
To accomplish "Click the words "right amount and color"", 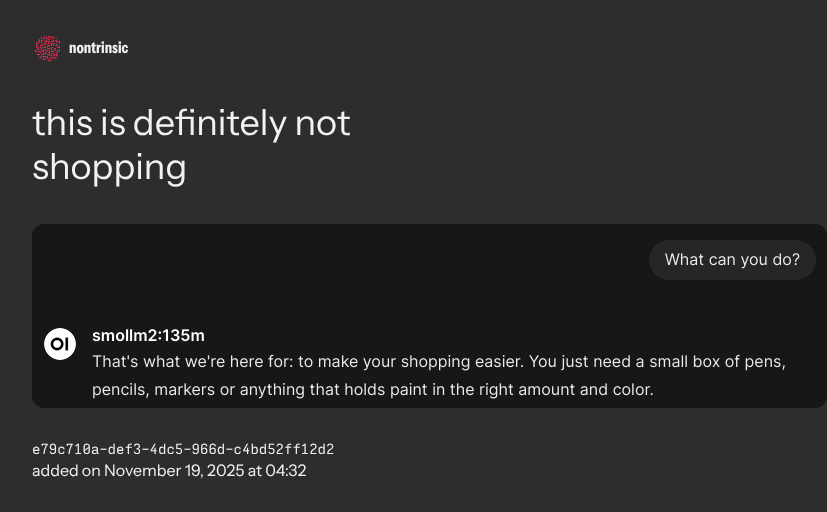I will [x=570, y=389].
